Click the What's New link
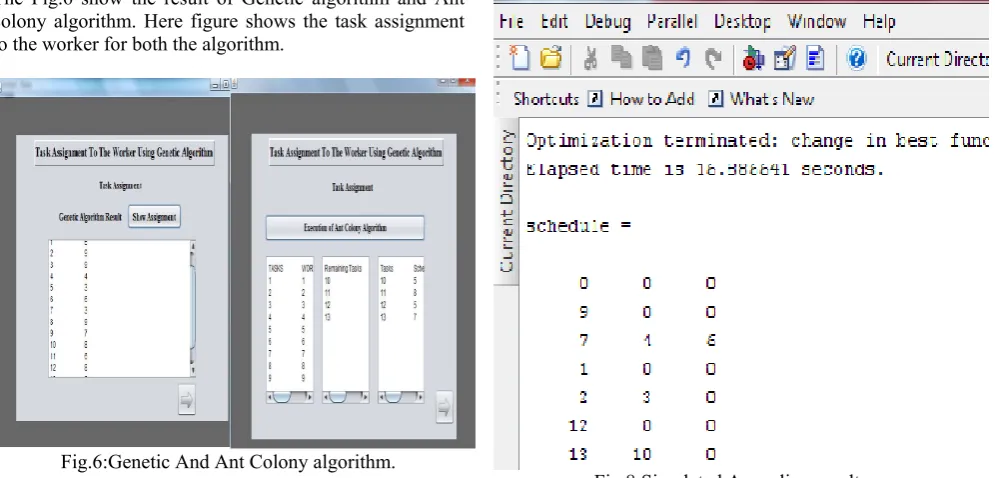The image size is (995, 478). pyautogui.click(x=772, y=99)
